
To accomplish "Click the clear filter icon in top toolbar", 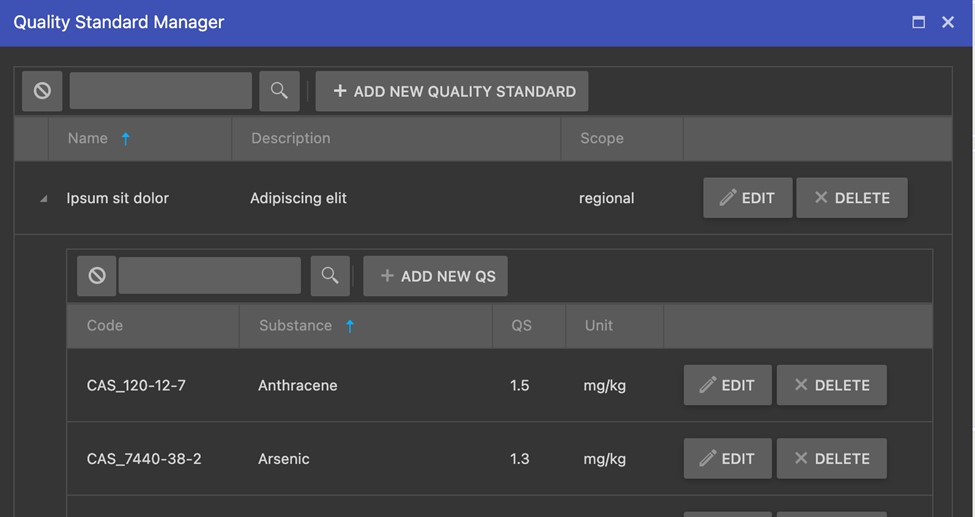I will pyautogui.click(x=42, y=91).
